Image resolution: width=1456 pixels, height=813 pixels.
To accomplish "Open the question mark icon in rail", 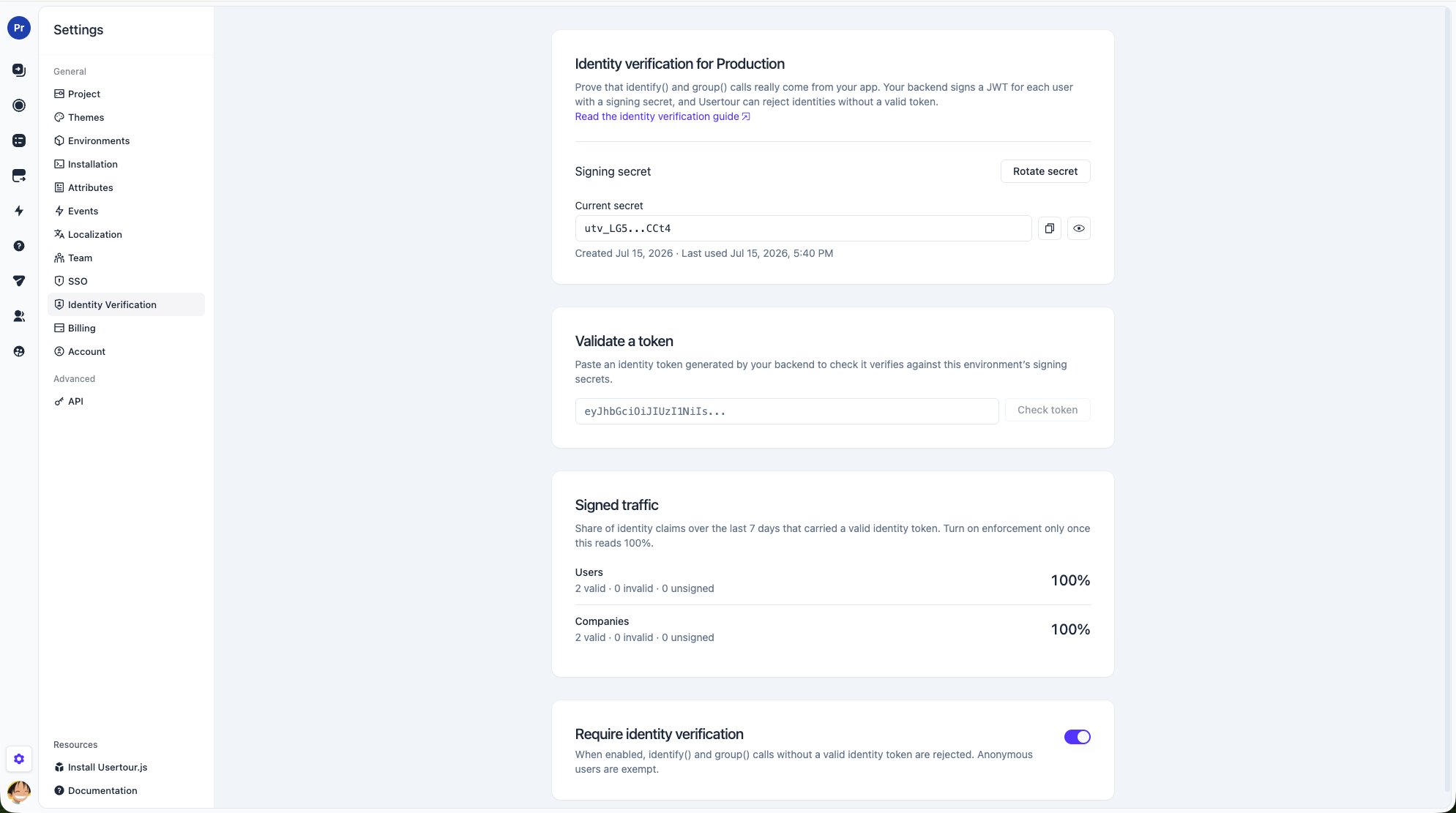I will point(19,246).
